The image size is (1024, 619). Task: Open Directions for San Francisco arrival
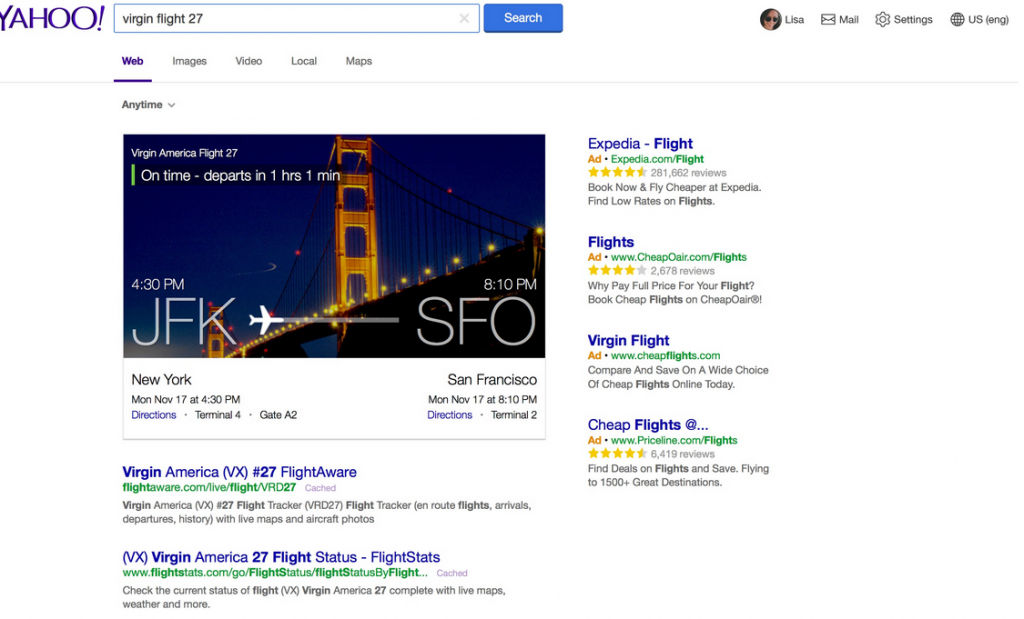[449, 415]
